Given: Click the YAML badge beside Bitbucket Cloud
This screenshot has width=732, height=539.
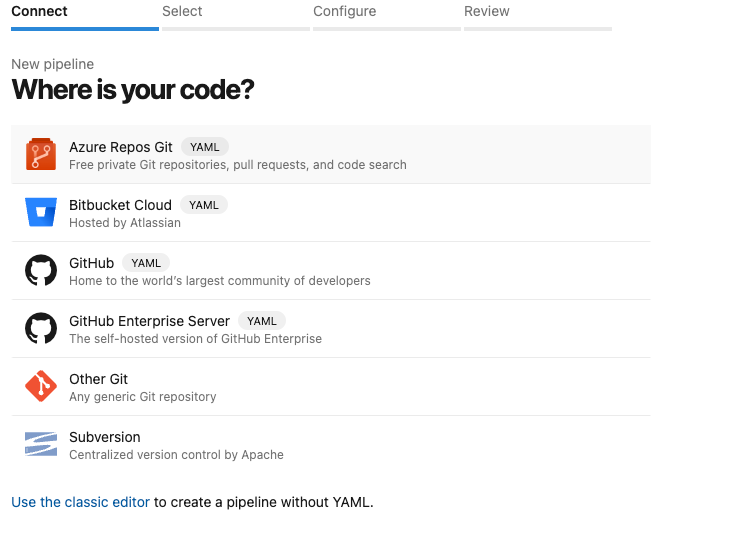Looking at the screenshot, I should click(204, 205).
